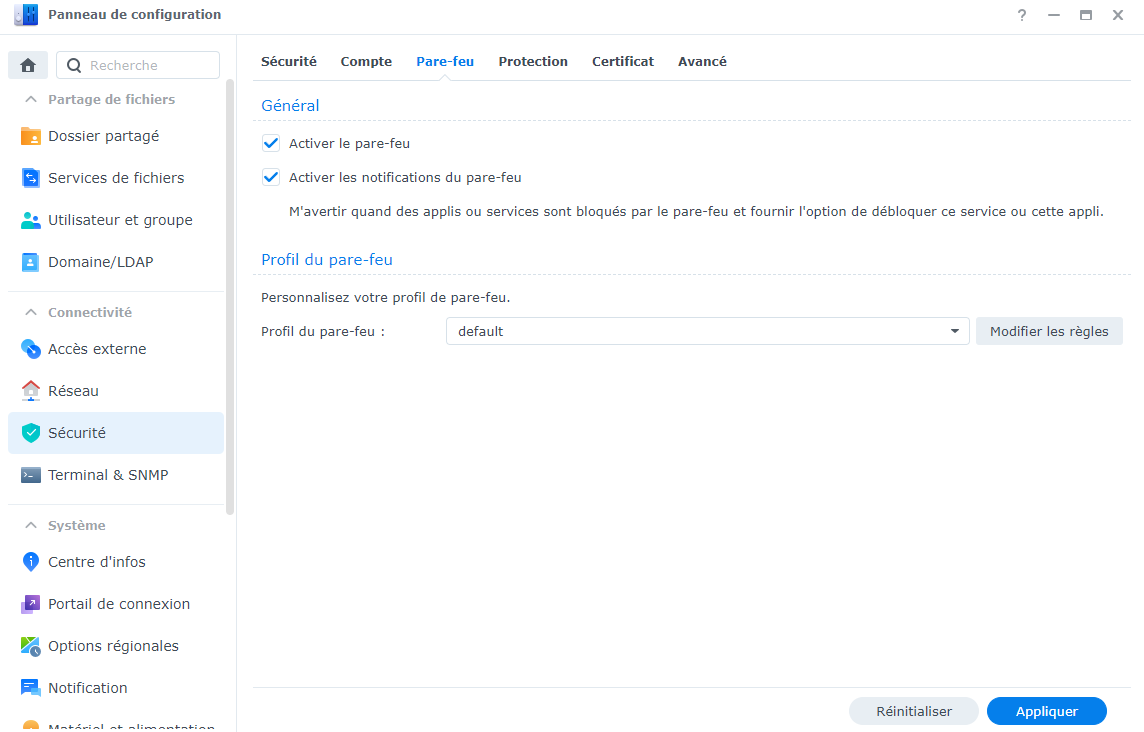
Task: Open the Réseau settings
Action: 73,391
